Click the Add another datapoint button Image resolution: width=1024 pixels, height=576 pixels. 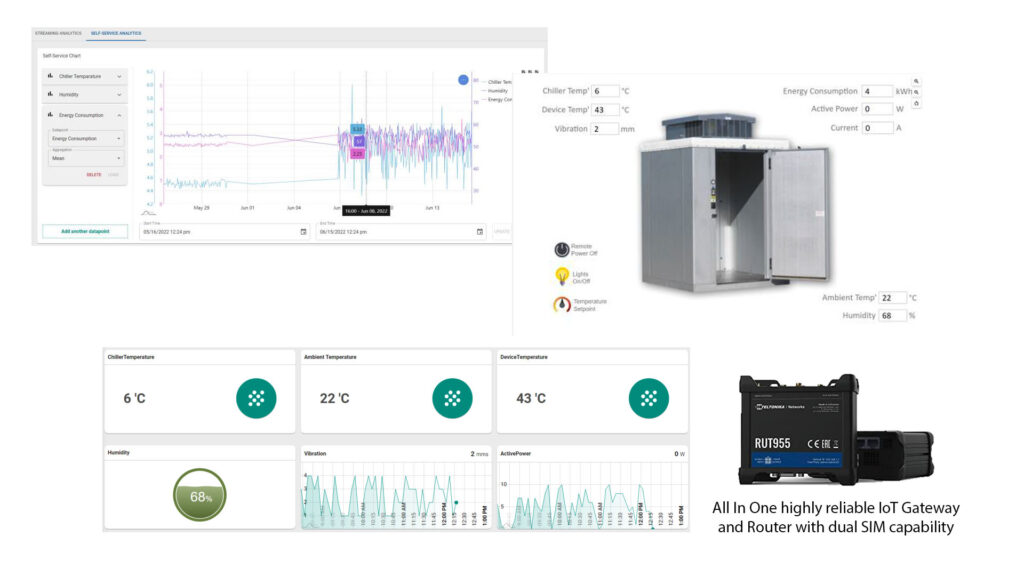pos(85,231)
